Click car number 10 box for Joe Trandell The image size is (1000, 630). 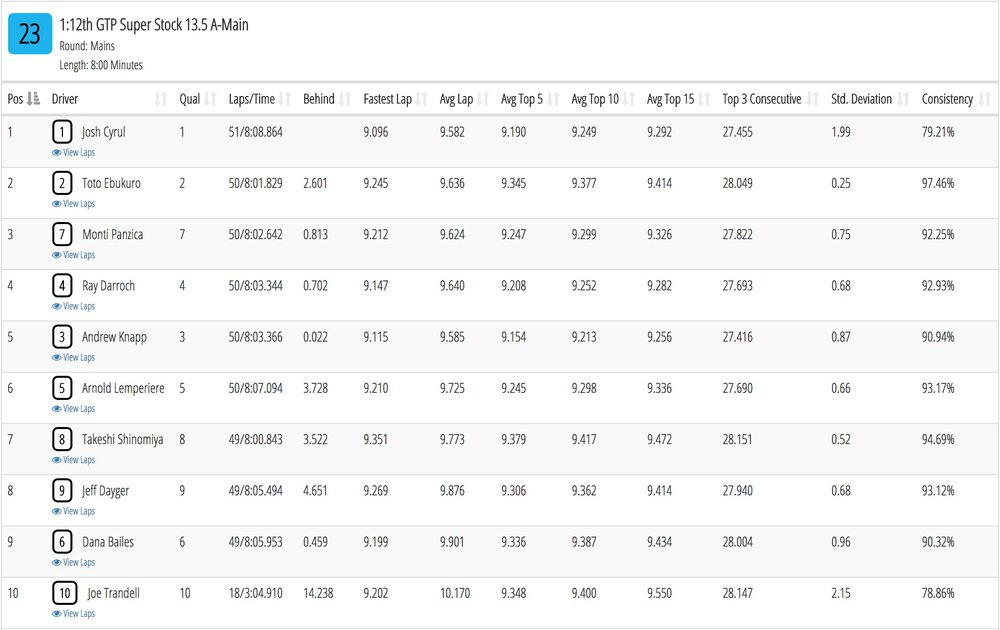coord(64,593)
